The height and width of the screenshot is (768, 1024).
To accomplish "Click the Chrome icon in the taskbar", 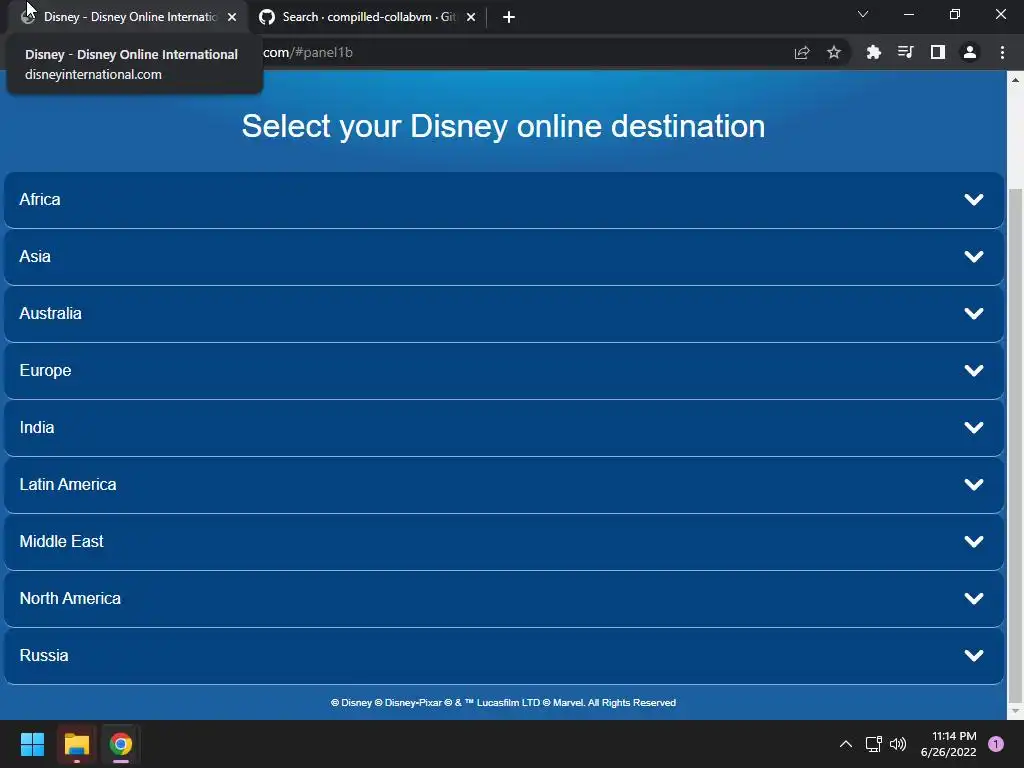I will 121,744.
